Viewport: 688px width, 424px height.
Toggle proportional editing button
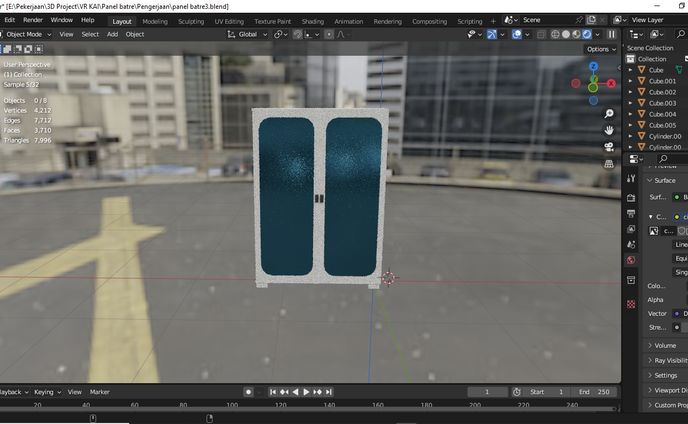(x=329, y=34)
